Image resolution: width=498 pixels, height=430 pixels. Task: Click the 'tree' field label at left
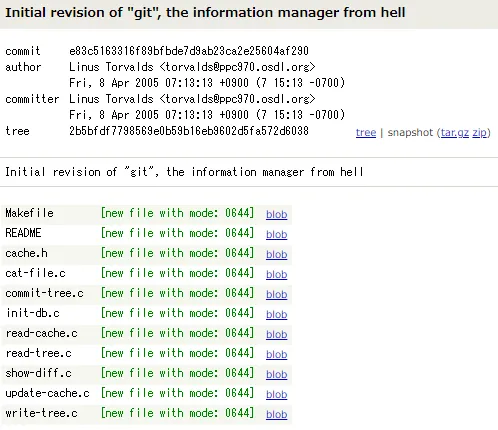[x=17, y=131]
